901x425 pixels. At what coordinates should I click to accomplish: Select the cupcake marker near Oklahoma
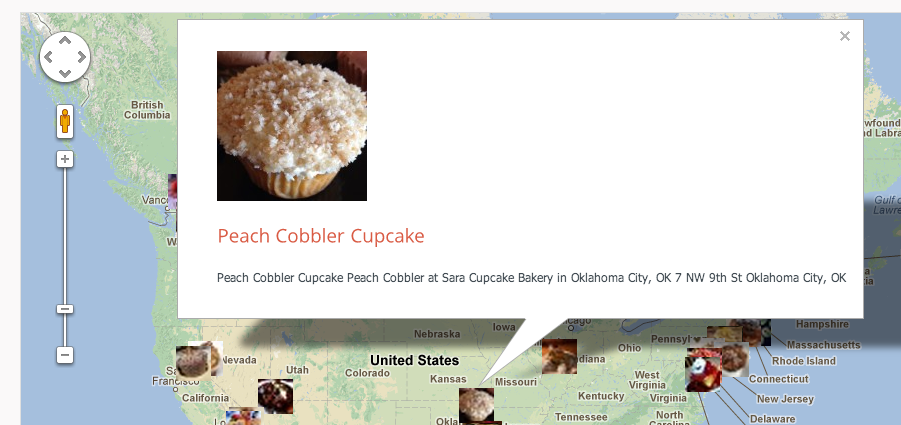pyautogui.click(x=476, y=405)
